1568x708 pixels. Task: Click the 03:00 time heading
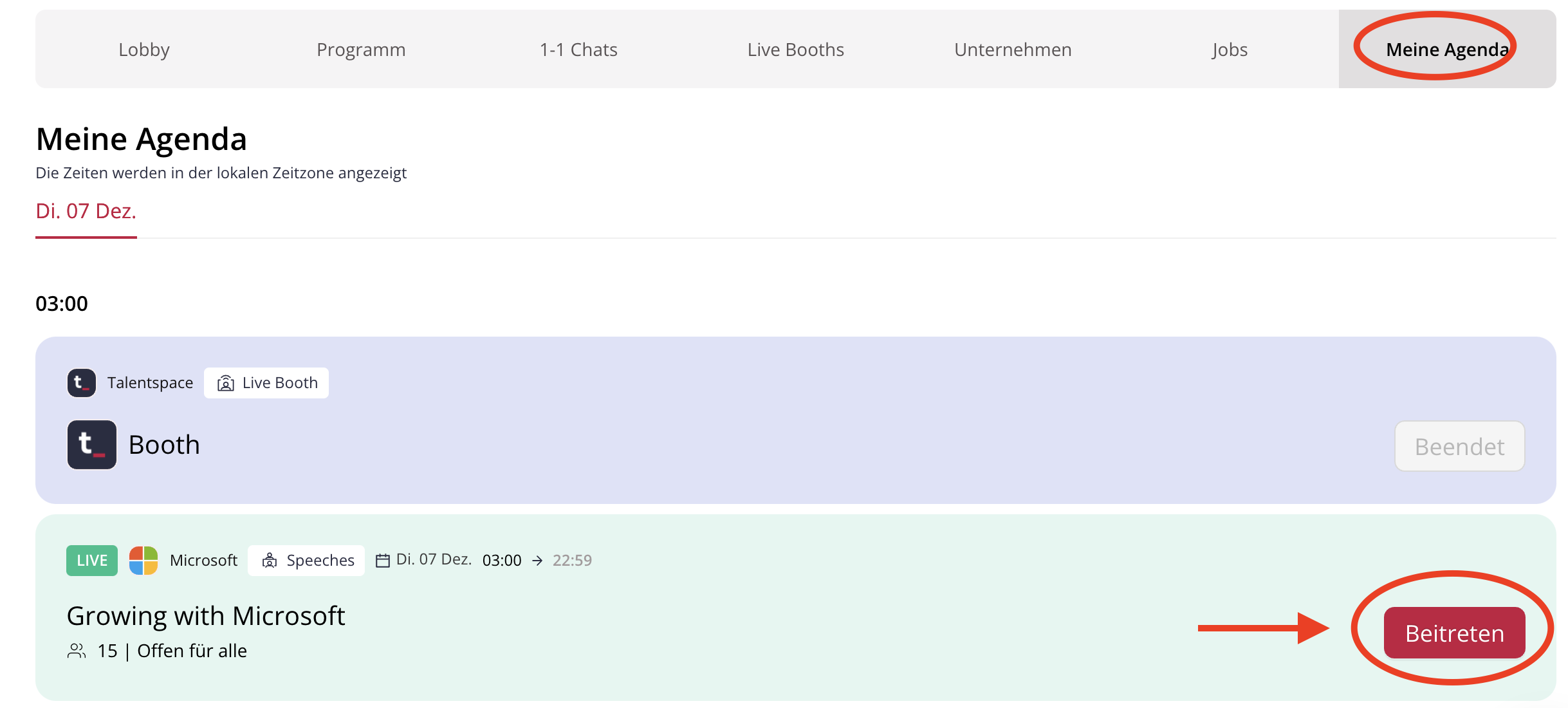[x=62, y=304]
